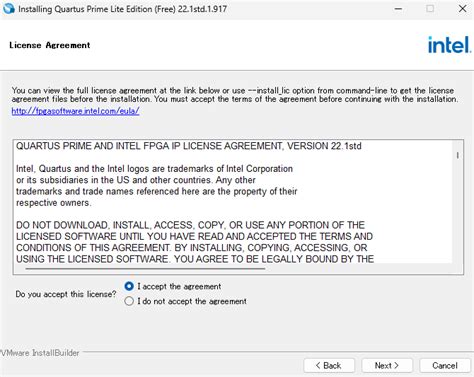The image size is (474, 377).
Task: Select the "I accept the agreement" radio button
Action: (129, 286)
